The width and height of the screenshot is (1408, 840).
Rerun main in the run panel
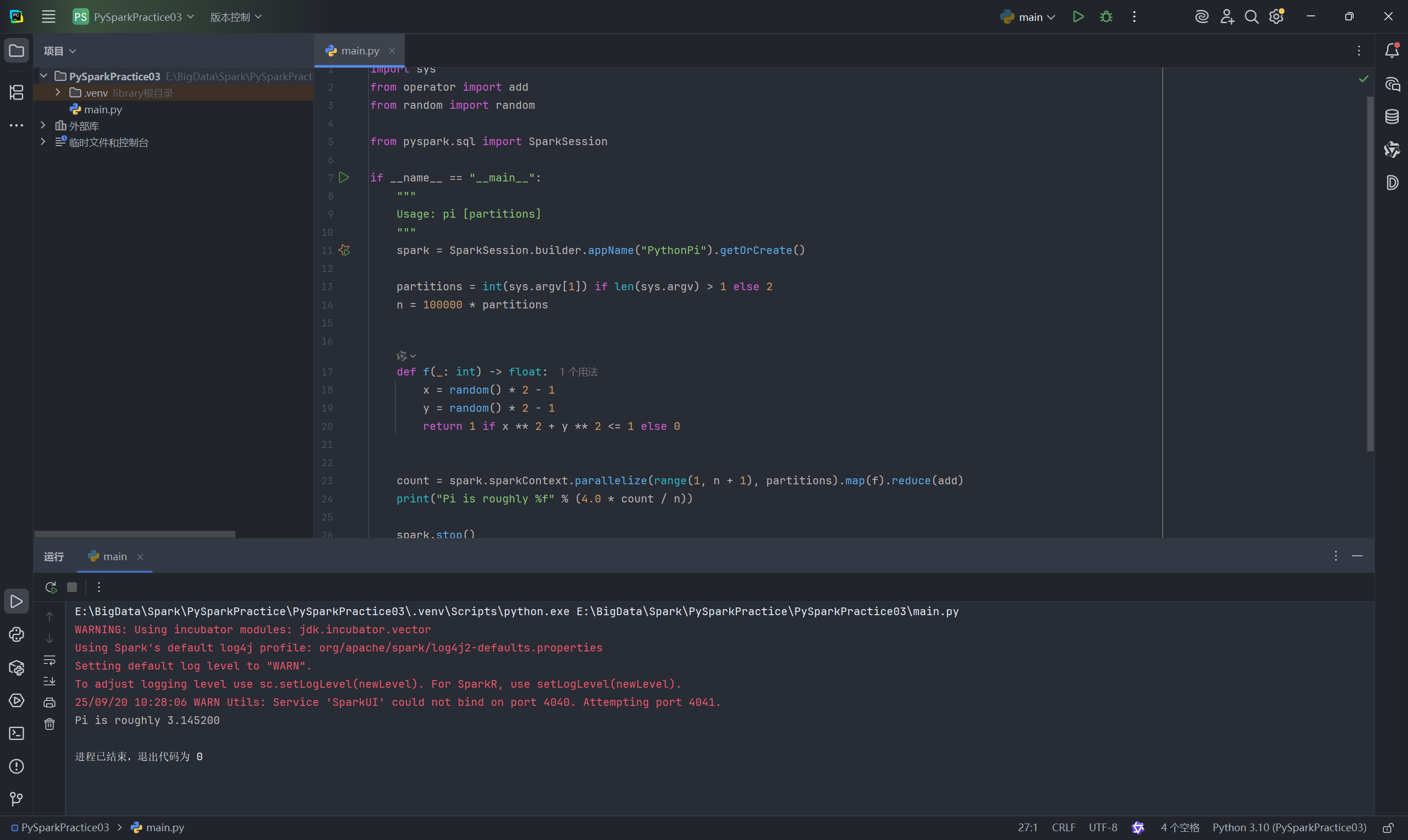tap(51, 587)
